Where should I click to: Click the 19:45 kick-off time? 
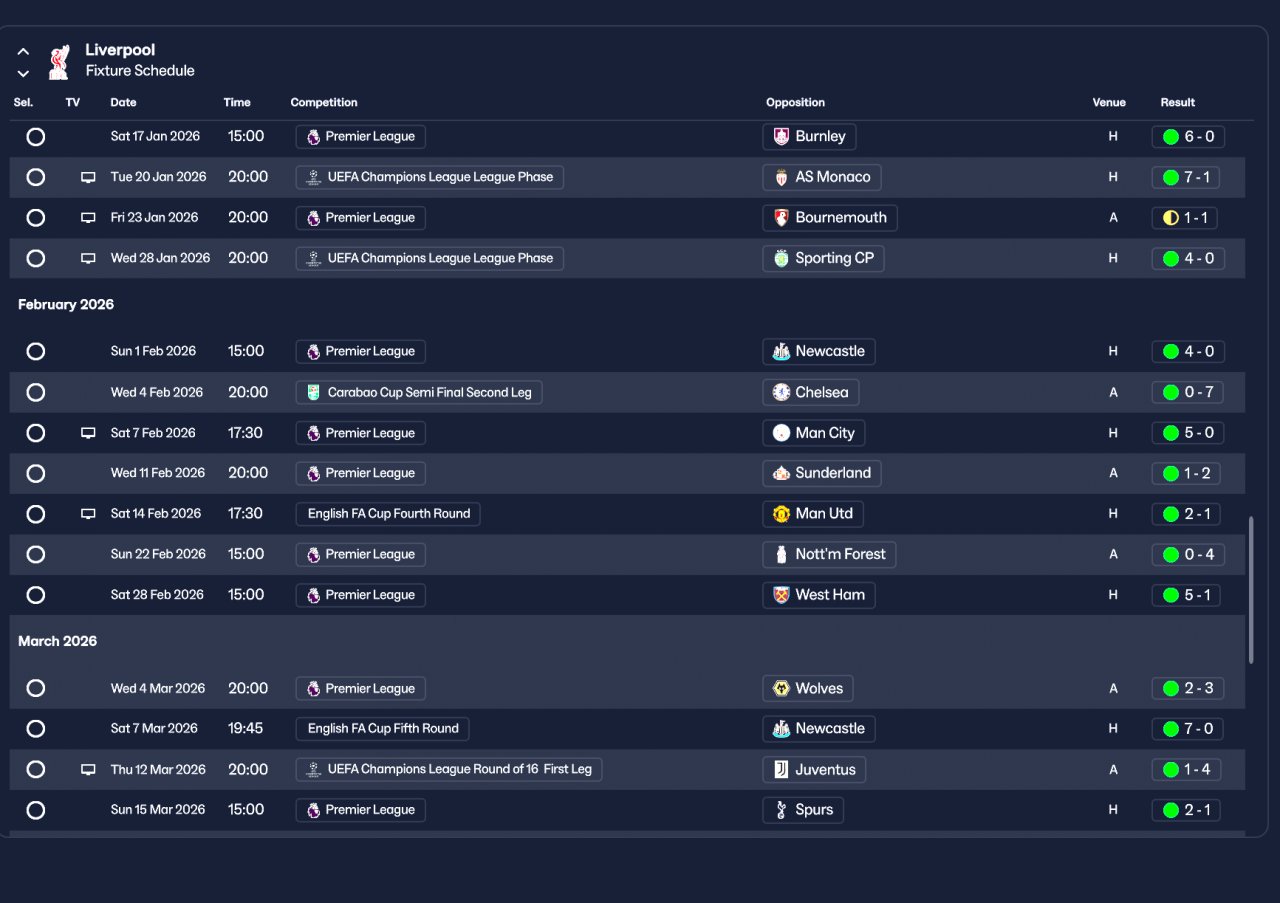[x=246, y=729]
